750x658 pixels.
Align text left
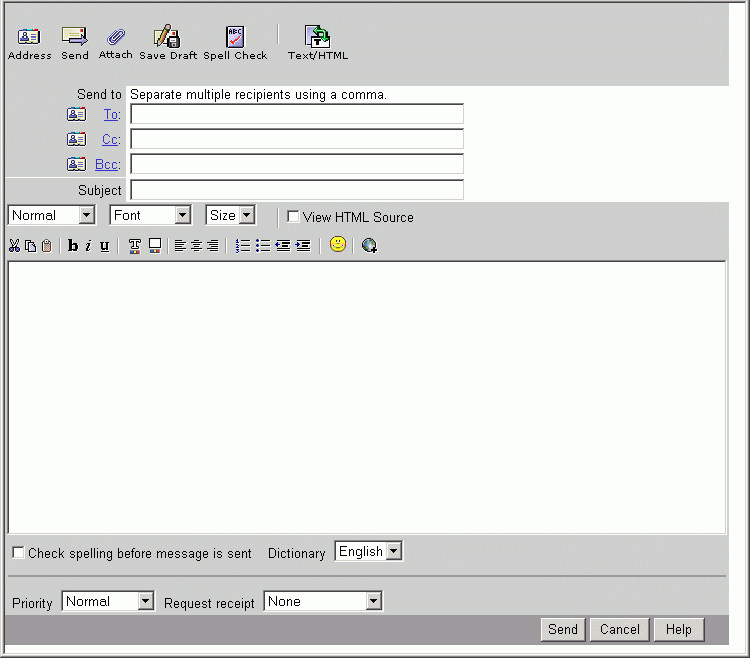180,246
